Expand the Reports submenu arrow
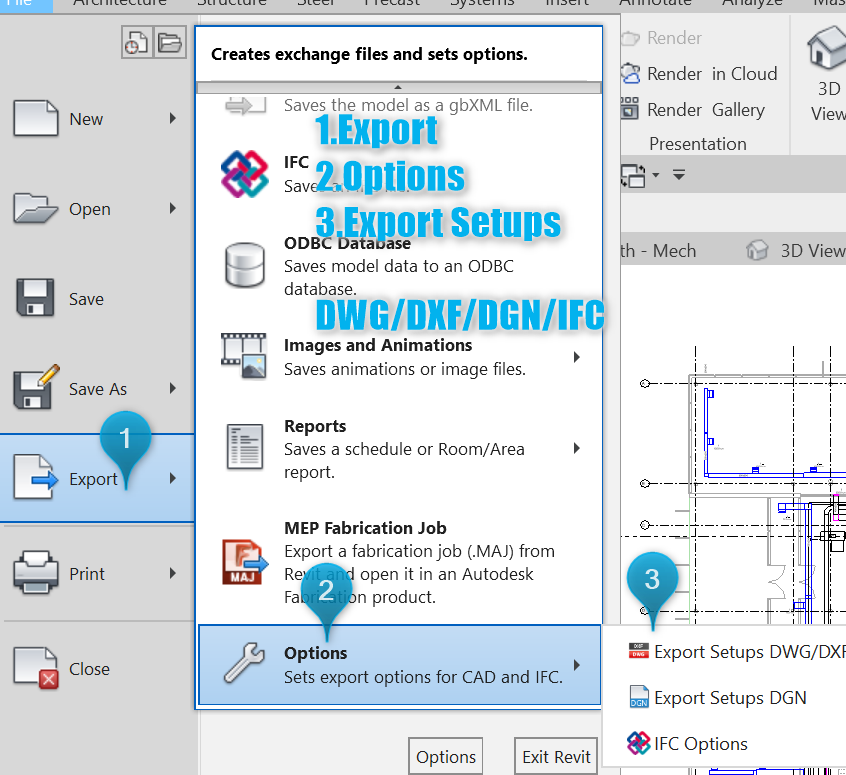 point(577,449)
